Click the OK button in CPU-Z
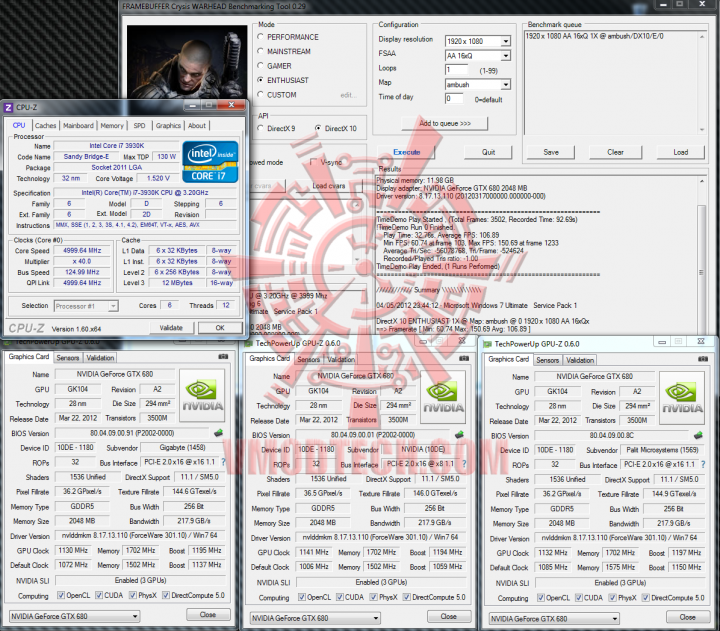Image resolution: width=720 pixels, height=631 pixels. (x=220, y=328)
